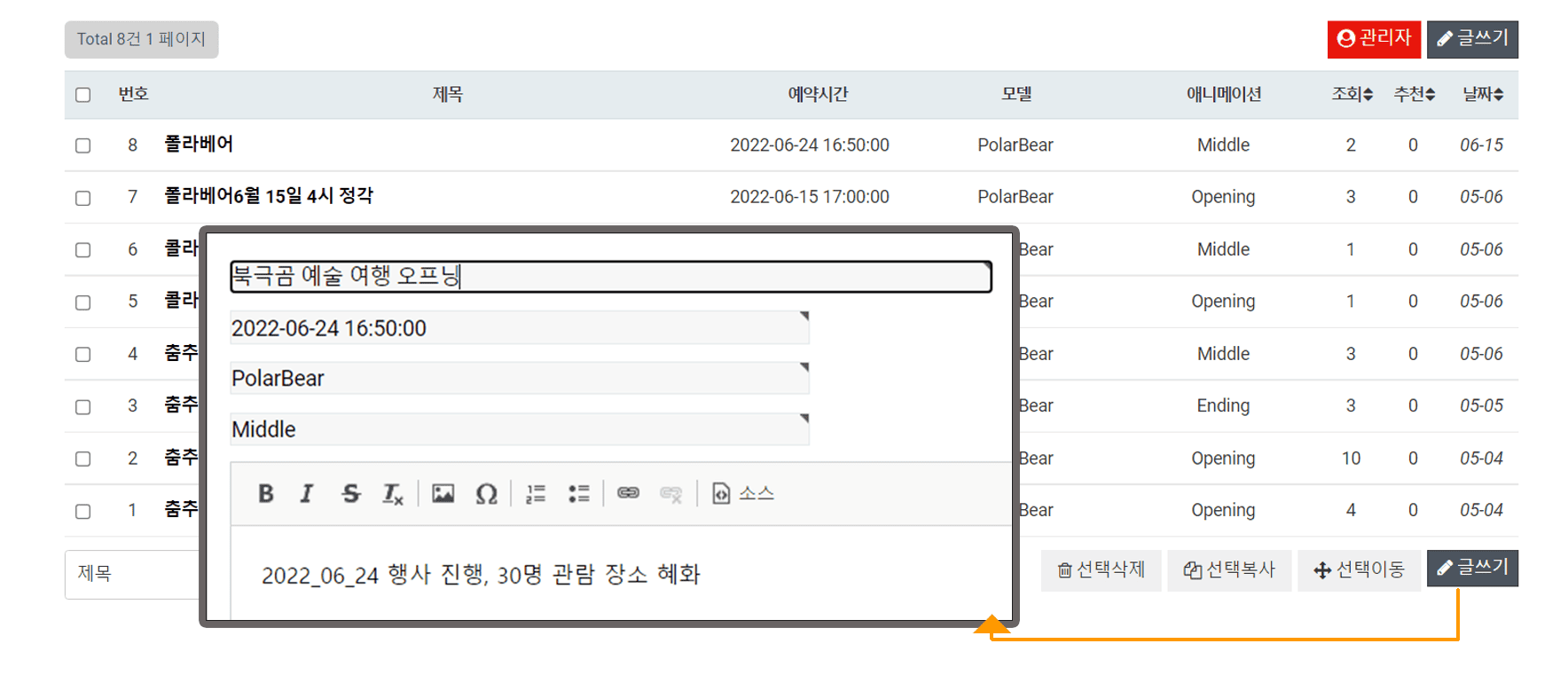Select the checkbox for row 8

[x=83, y=145]
